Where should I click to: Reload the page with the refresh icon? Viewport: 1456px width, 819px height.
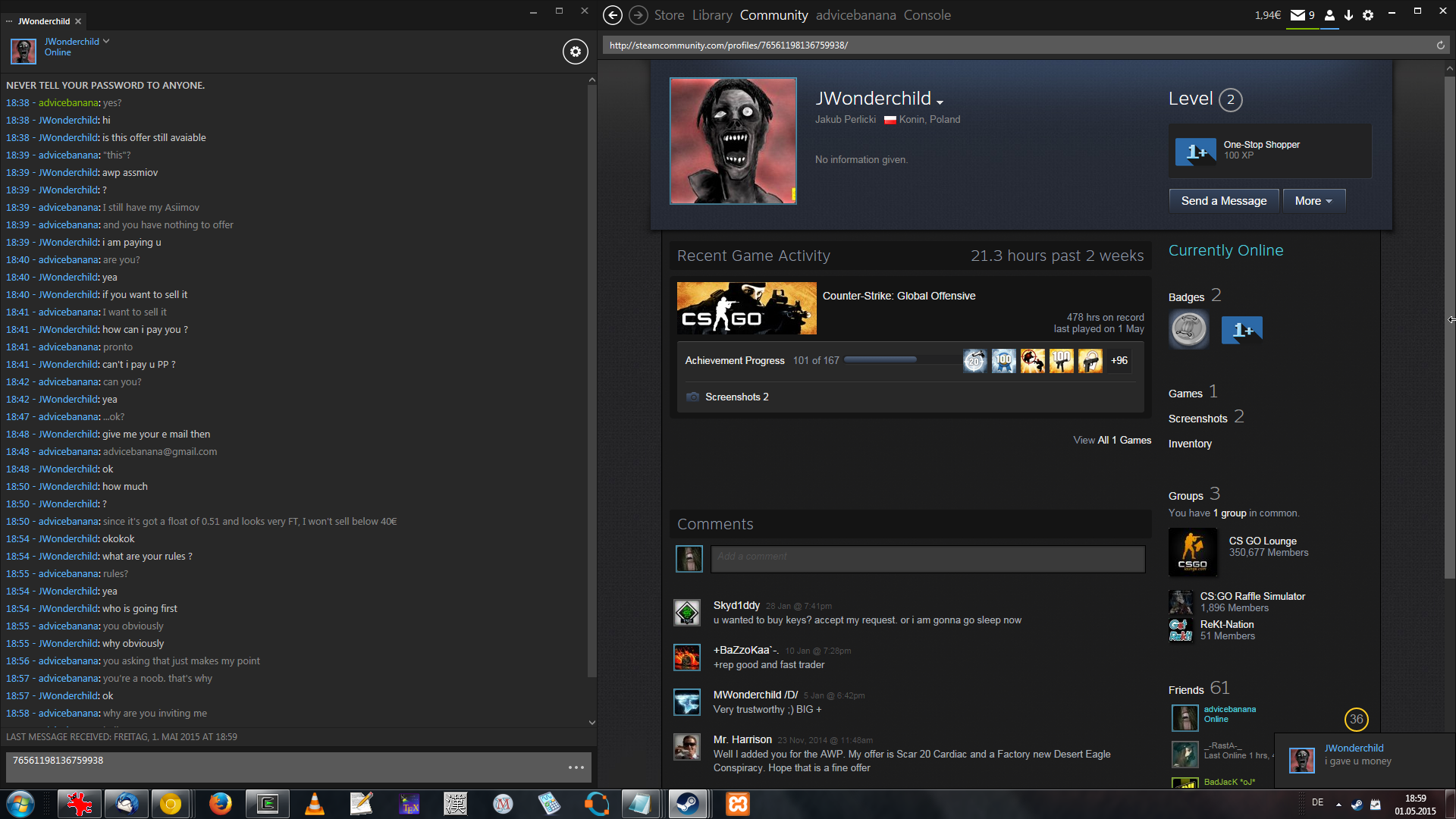(1440, 45)
